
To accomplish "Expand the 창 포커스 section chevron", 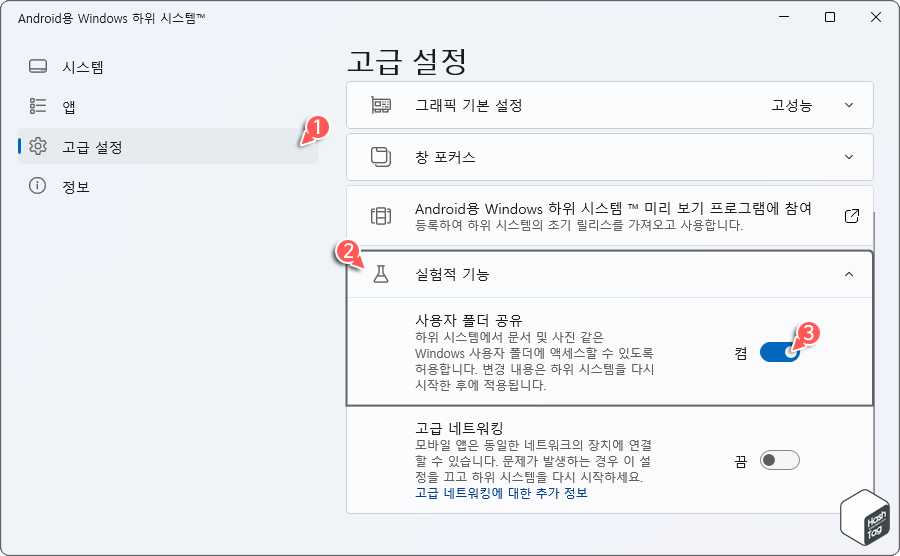I will 849,157.
